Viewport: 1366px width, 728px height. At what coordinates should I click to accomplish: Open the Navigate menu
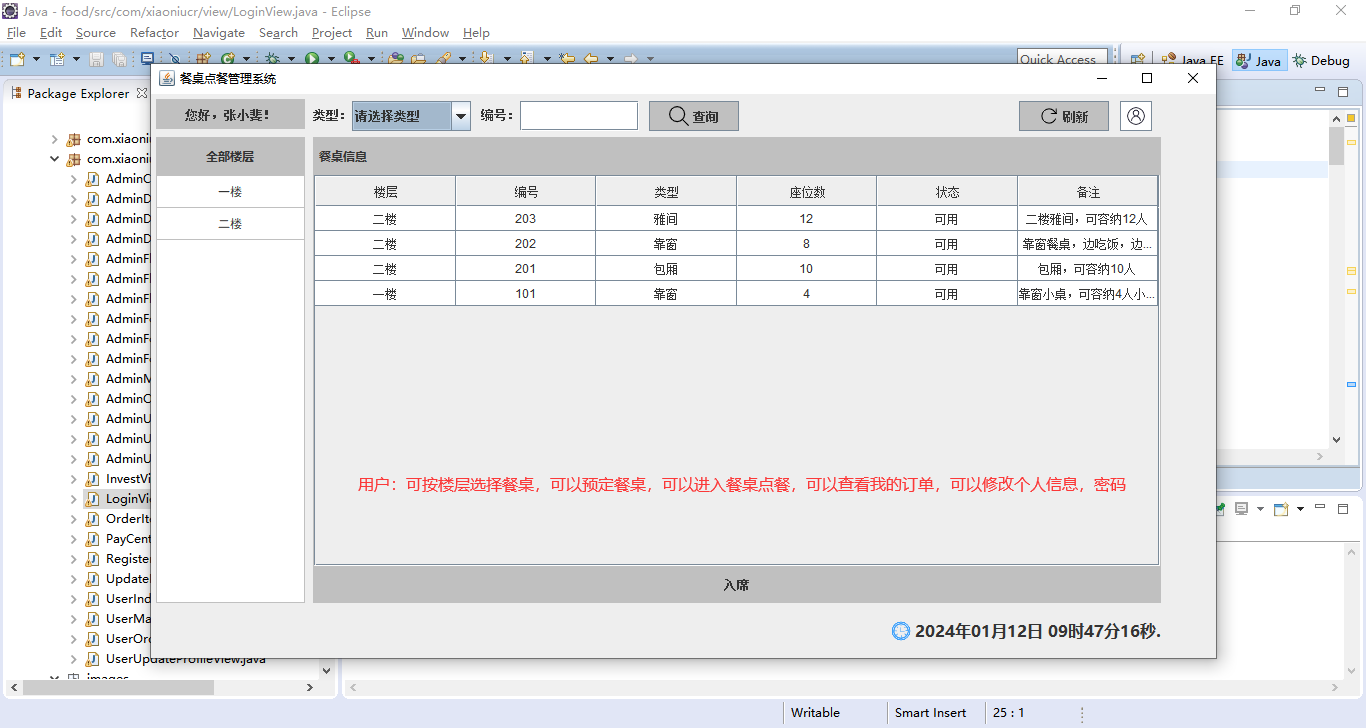click(219, 32)
